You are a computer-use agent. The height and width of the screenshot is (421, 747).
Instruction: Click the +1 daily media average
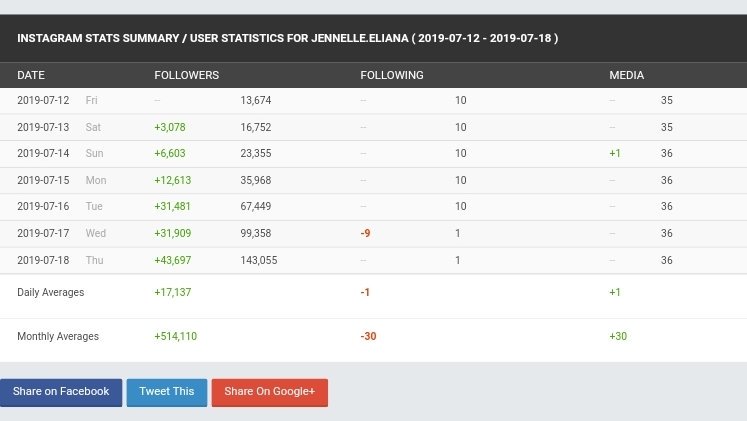[x=615, y=292]
